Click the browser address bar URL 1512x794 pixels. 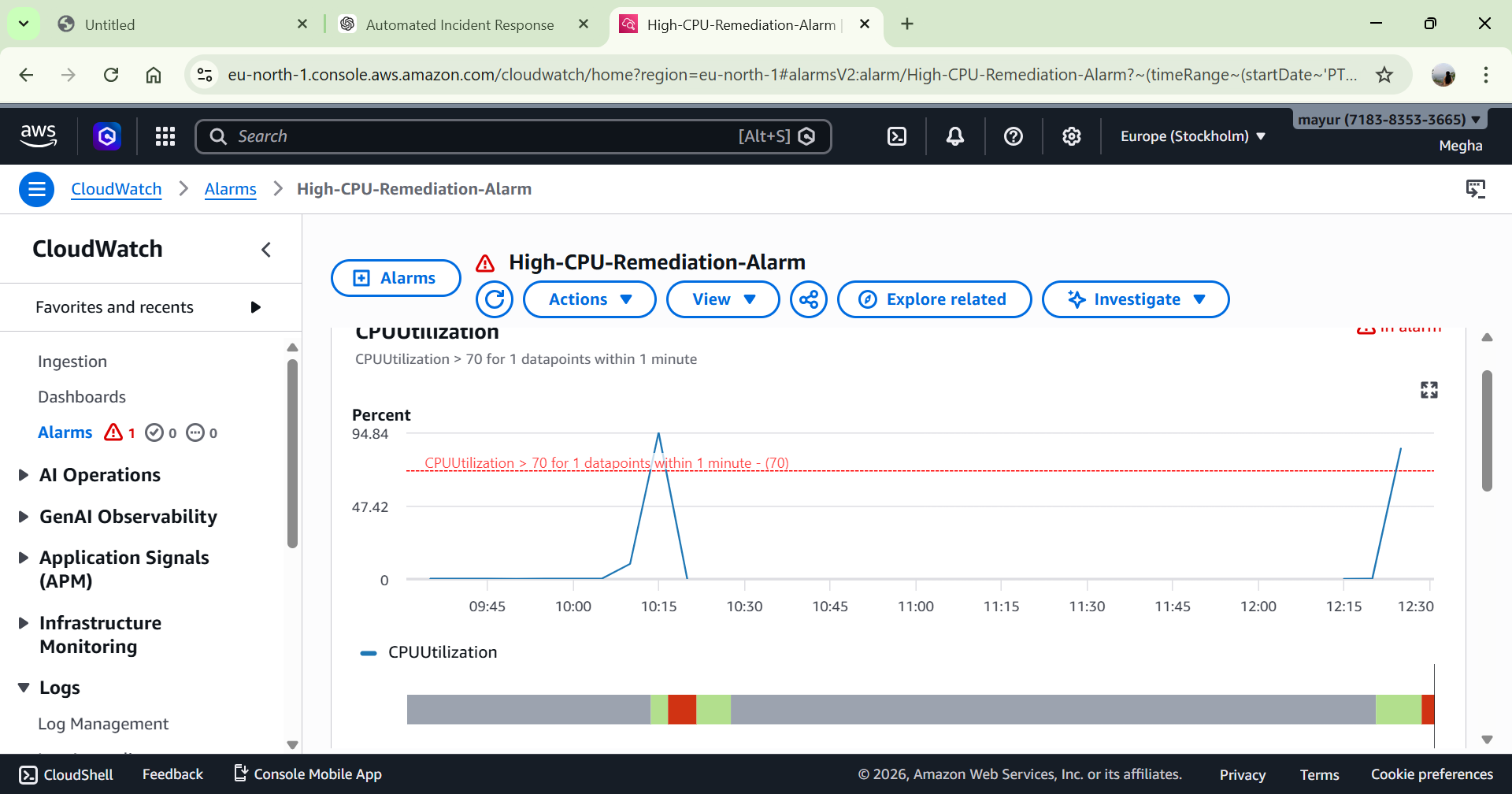(792, 75)
